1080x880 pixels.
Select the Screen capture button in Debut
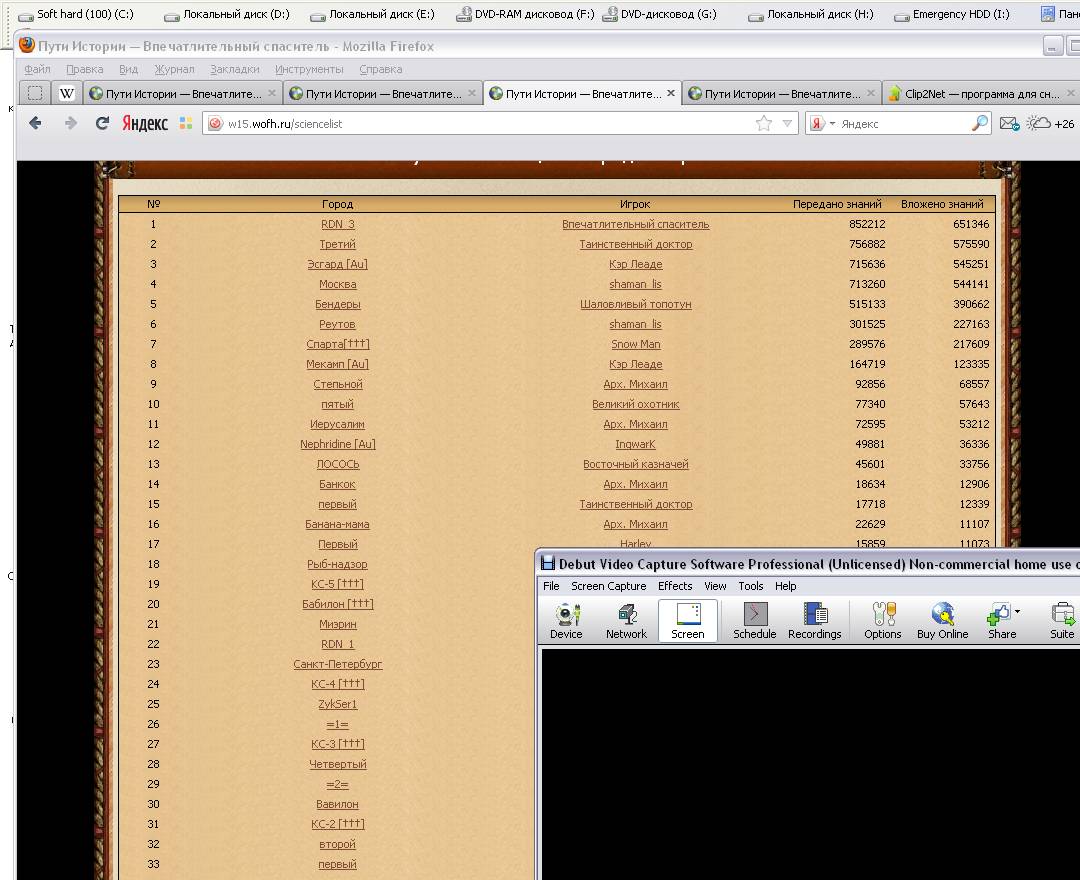point(687,621)
